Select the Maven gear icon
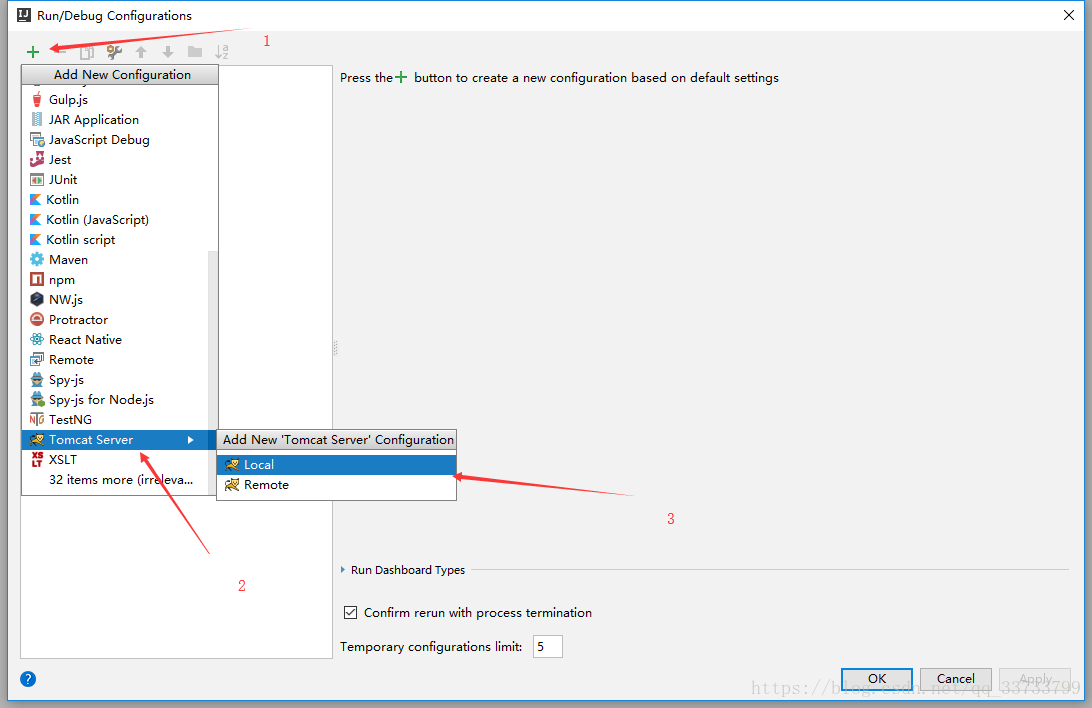1092x708 pixels. [x=37, y=260]
